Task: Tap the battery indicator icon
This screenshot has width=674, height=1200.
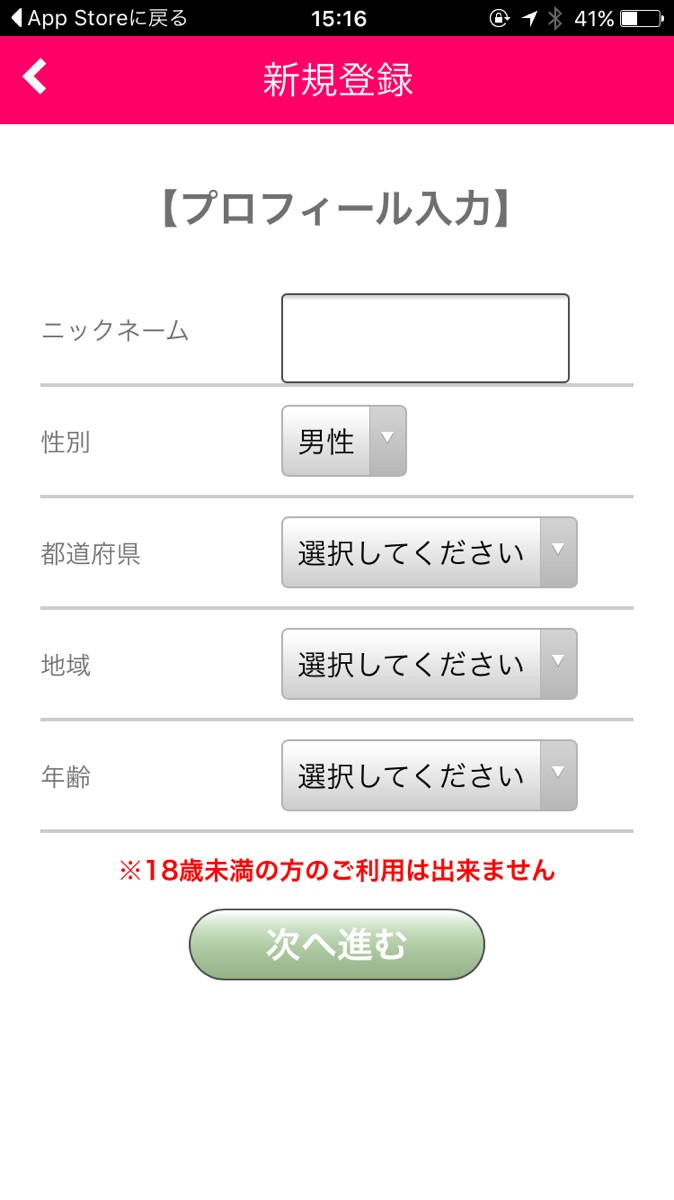Action: click(x=640, y=18)
